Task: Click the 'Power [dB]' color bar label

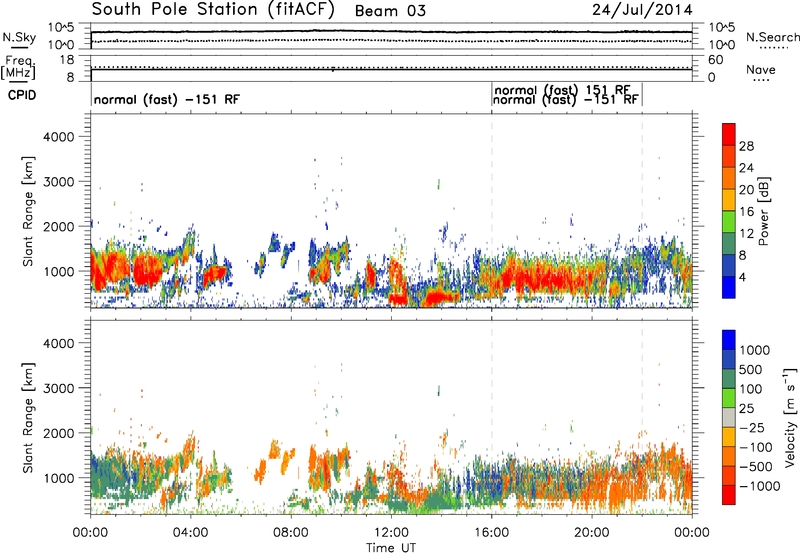Action: pyautogui.click(x=764, y=211)
